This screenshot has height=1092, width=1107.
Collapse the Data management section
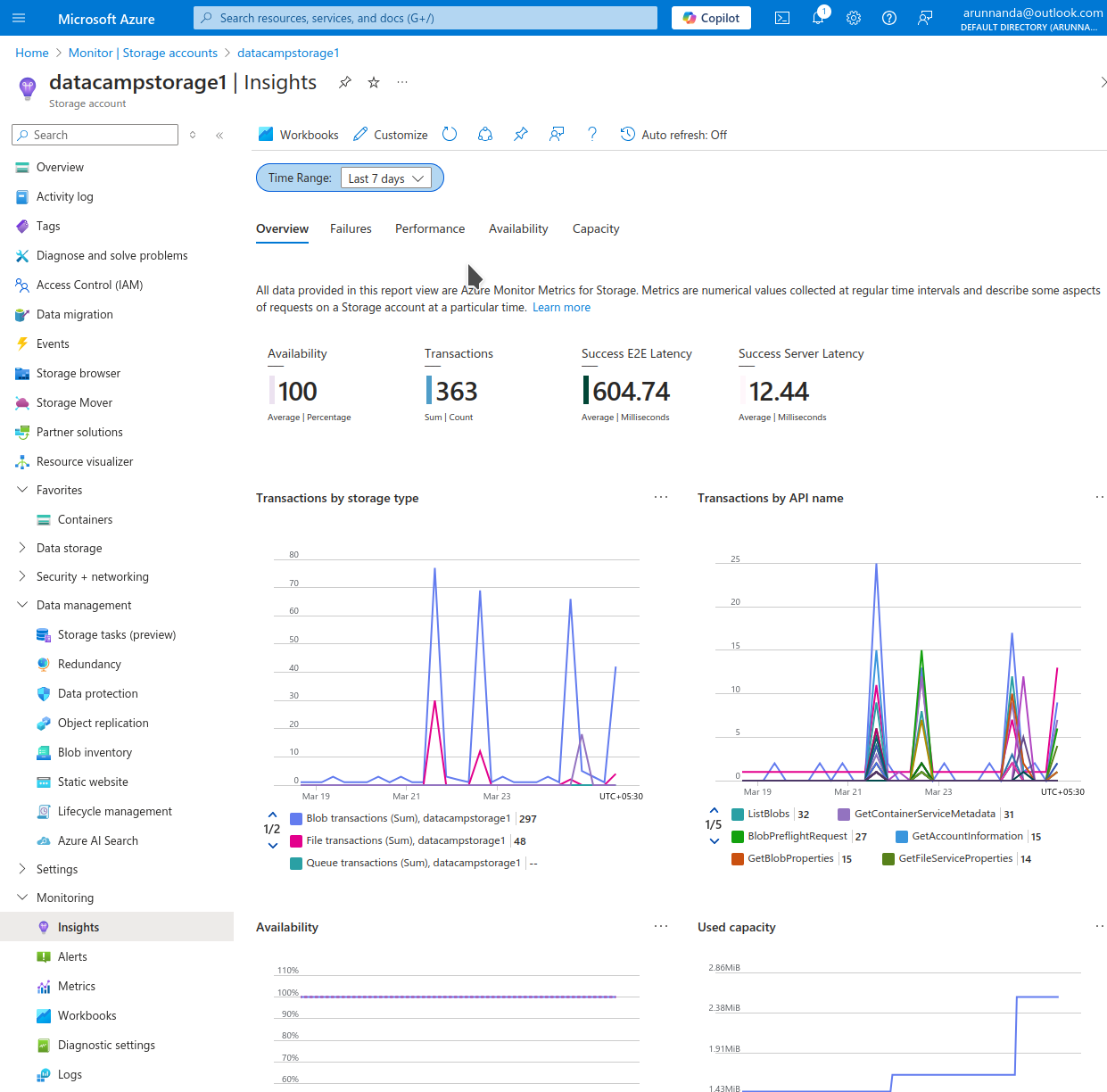click(22, 605)
